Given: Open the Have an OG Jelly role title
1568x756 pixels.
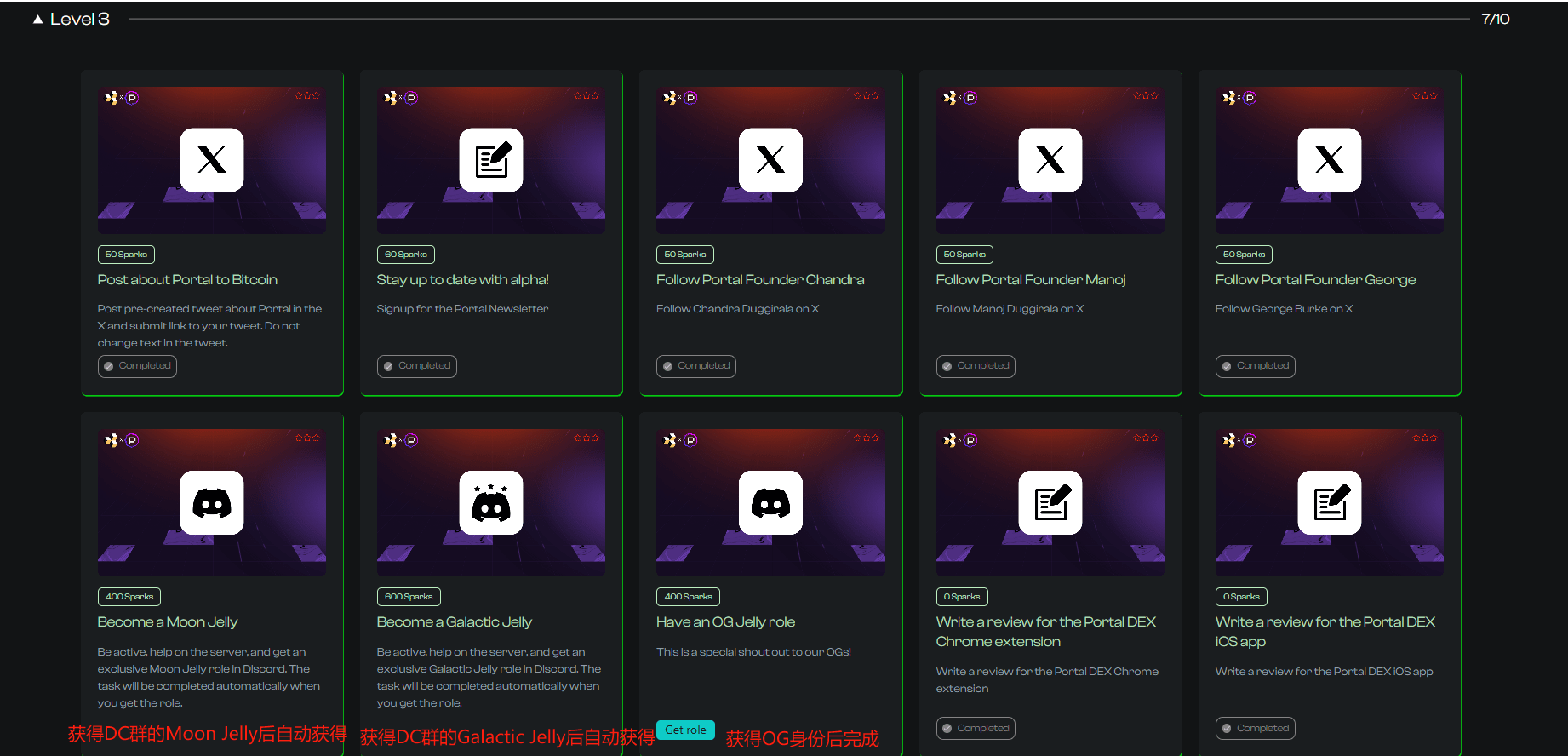Looking at the screenshot, I should pyautogui.click(x=726, y=622).
